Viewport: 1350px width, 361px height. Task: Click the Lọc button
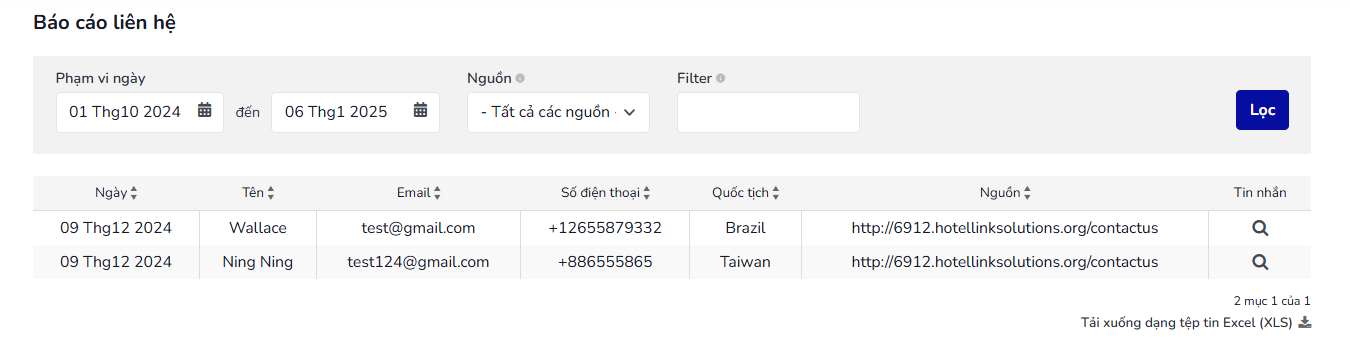pyautogui.click(x=1262, y=110)
